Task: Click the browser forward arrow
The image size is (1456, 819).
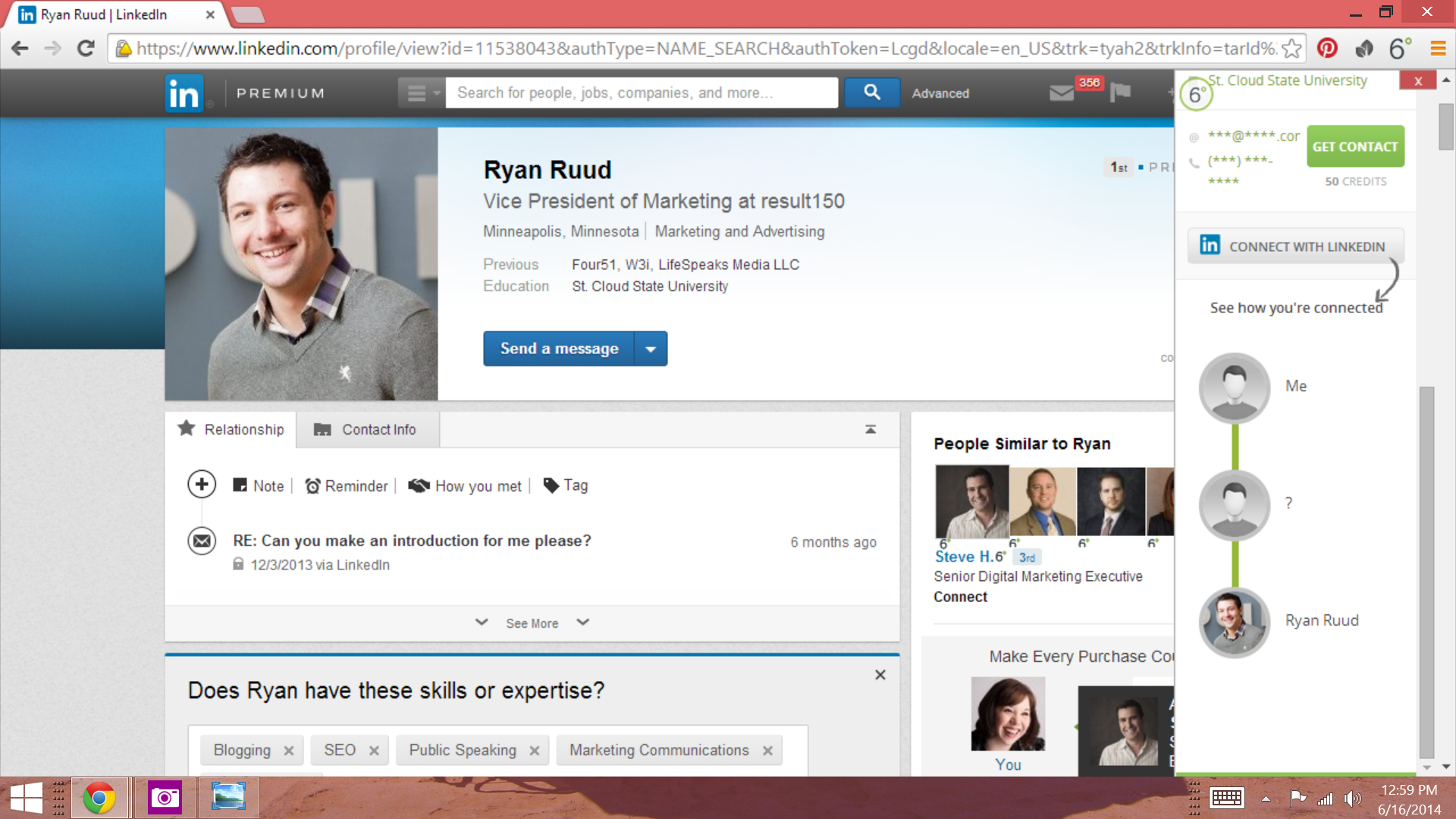Action: (52, 49)
